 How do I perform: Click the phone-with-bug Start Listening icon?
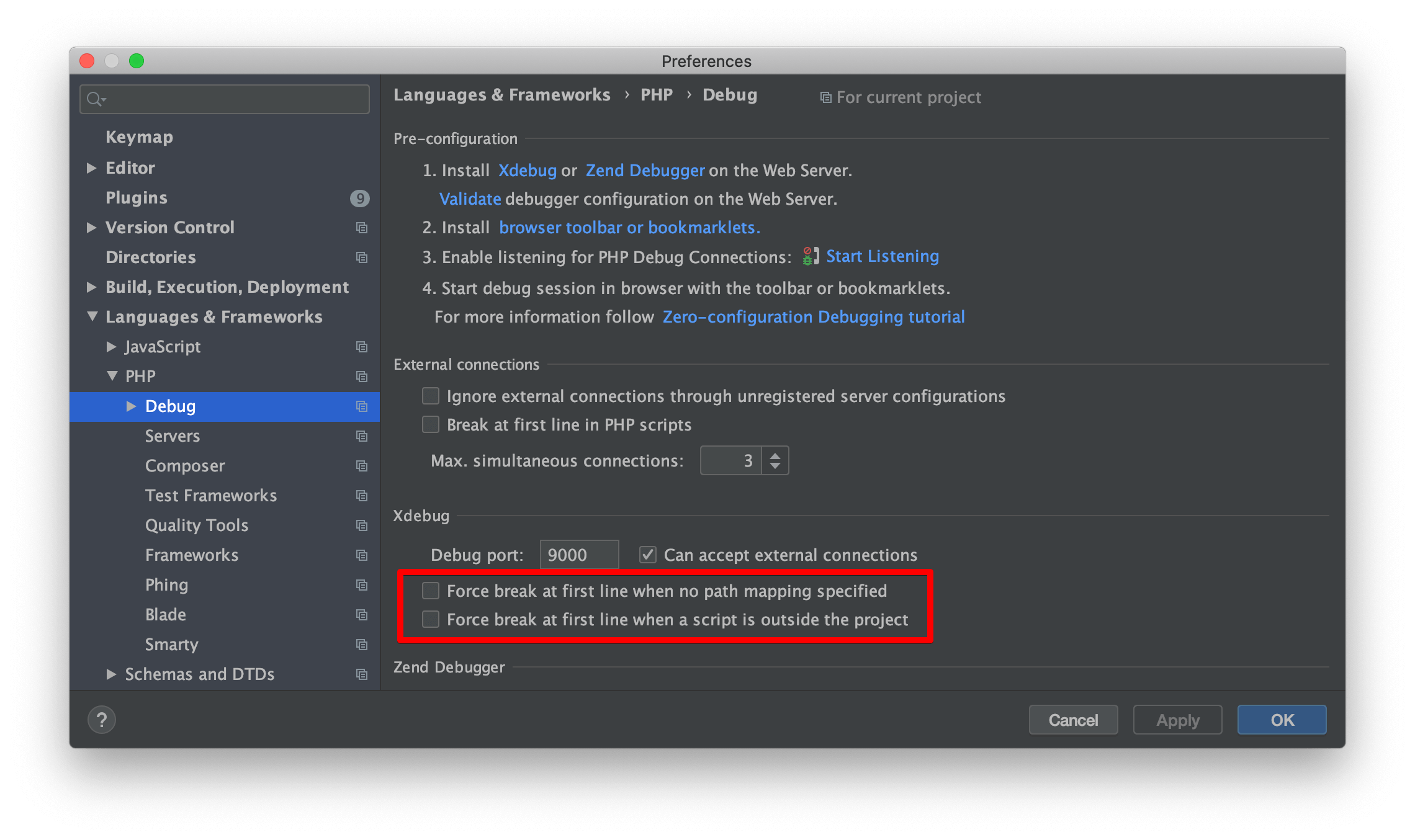tap(810, 256)
